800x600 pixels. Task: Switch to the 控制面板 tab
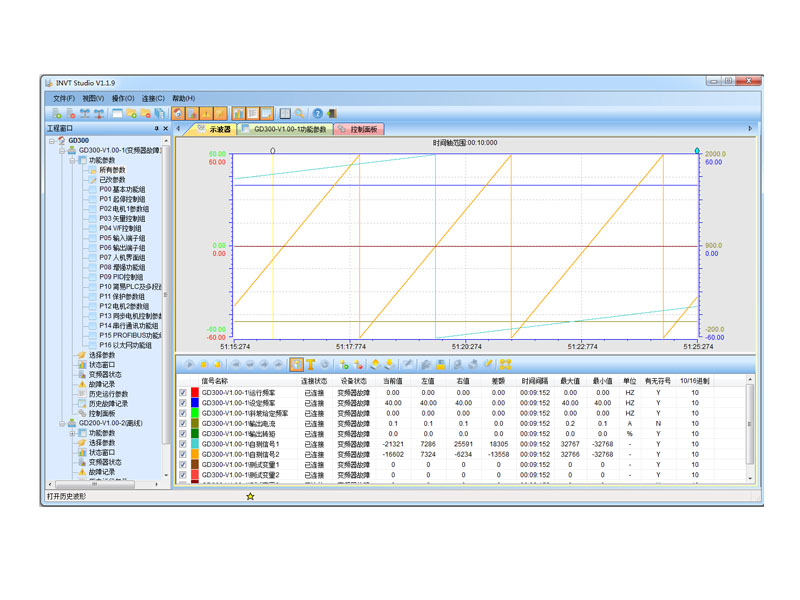click(x=362, y=130)
